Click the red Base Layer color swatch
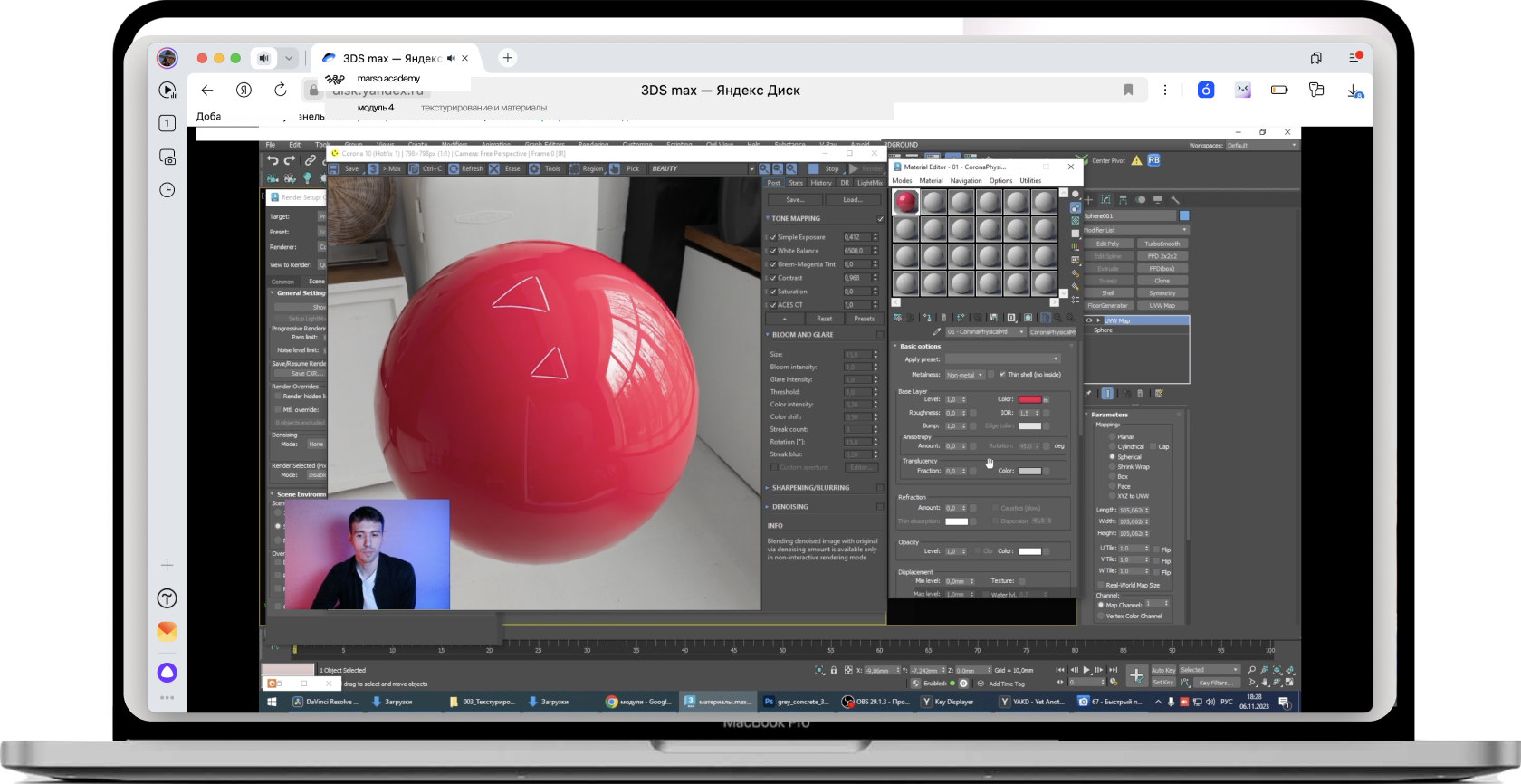This screenshot has height=784, width=1521. click(1029, 399)
